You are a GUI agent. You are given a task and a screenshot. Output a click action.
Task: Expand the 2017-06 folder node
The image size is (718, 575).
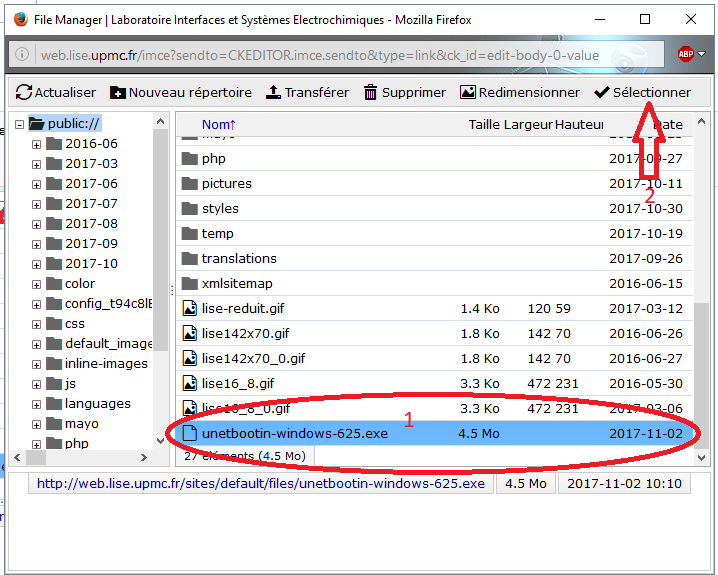coord(36,185)
